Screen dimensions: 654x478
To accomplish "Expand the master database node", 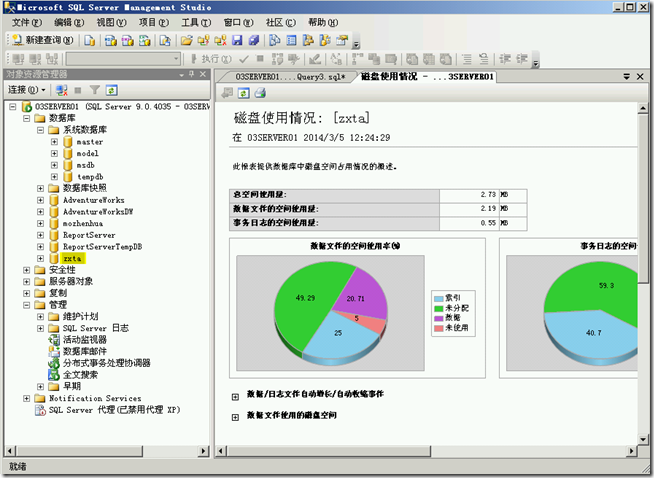I will click(x=54, y=142).
